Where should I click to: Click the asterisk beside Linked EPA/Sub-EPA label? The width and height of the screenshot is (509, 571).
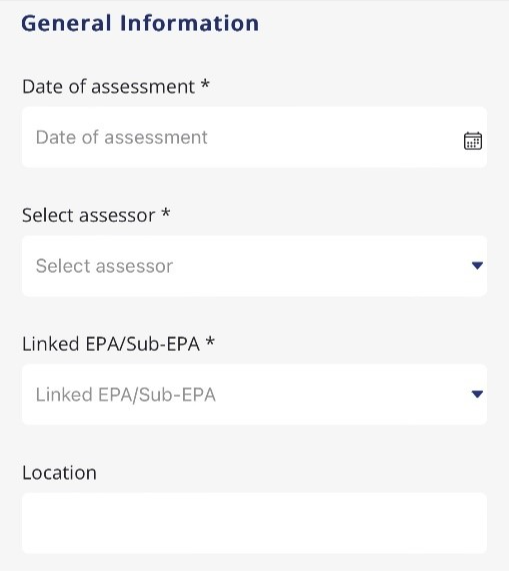pos(210,342)
